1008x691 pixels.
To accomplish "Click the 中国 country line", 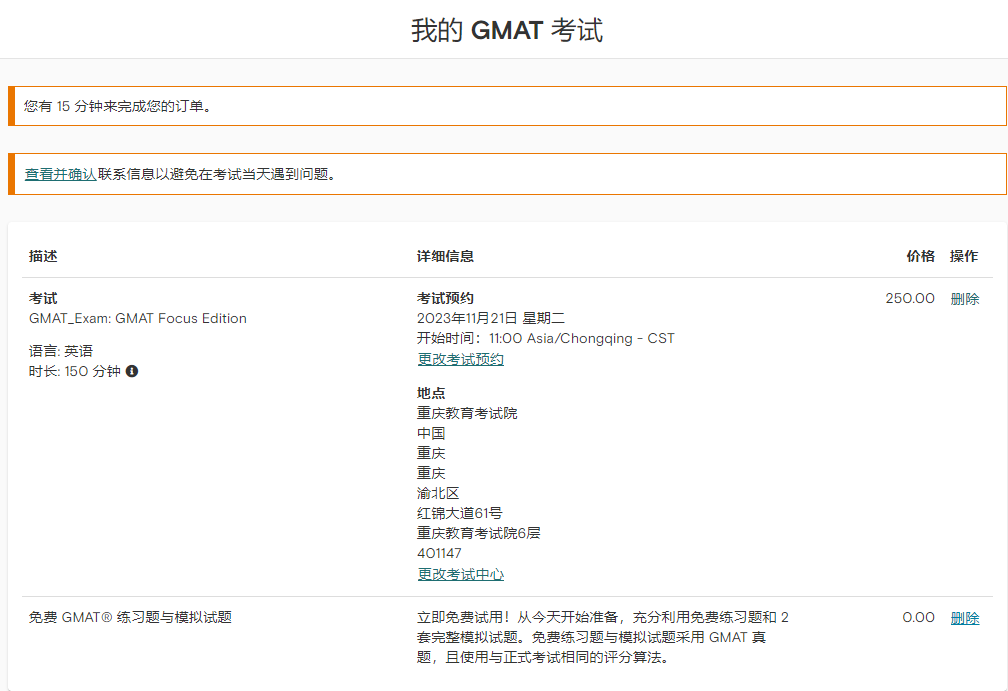I will pyautogui.click(x=431, y=433).
